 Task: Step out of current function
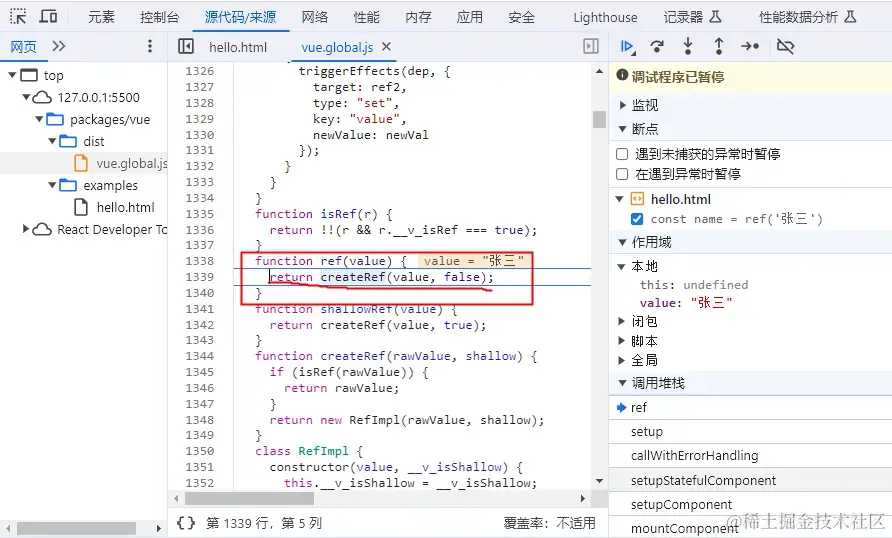point(718,46)
